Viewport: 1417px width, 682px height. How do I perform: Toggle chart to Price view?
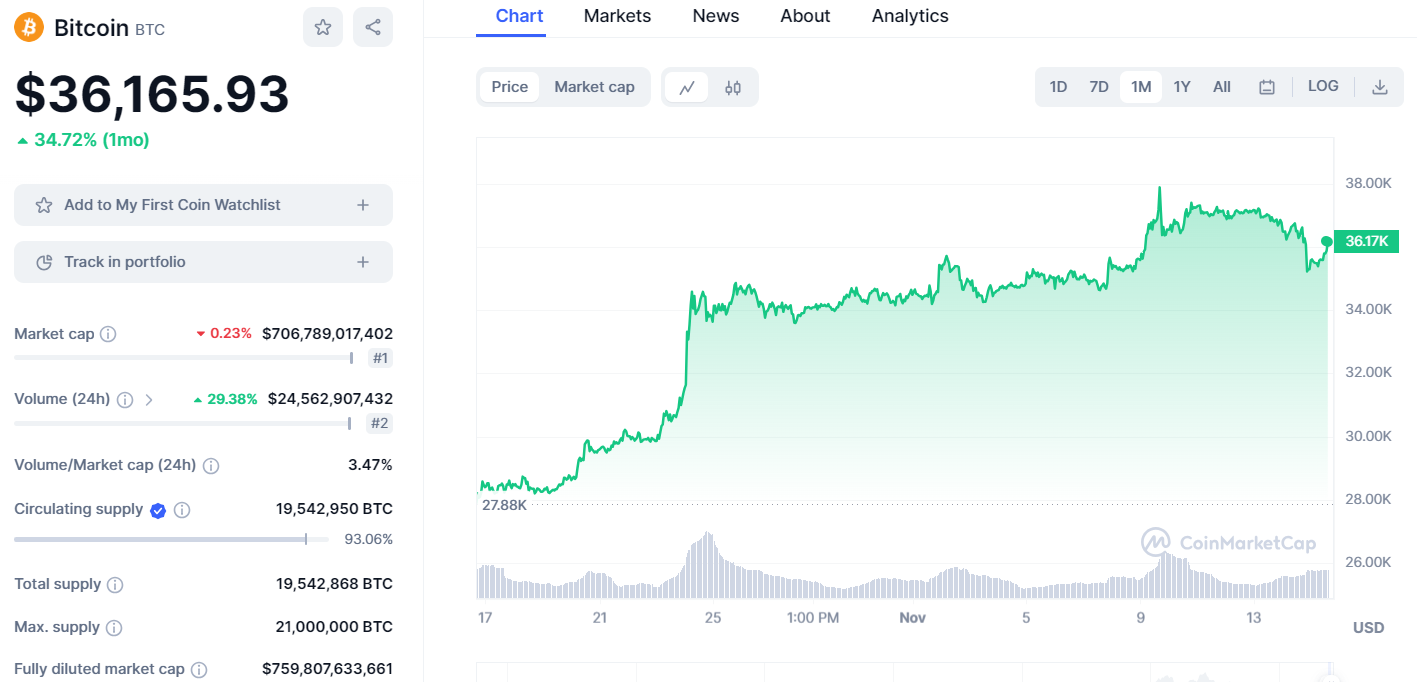(510, 87)
